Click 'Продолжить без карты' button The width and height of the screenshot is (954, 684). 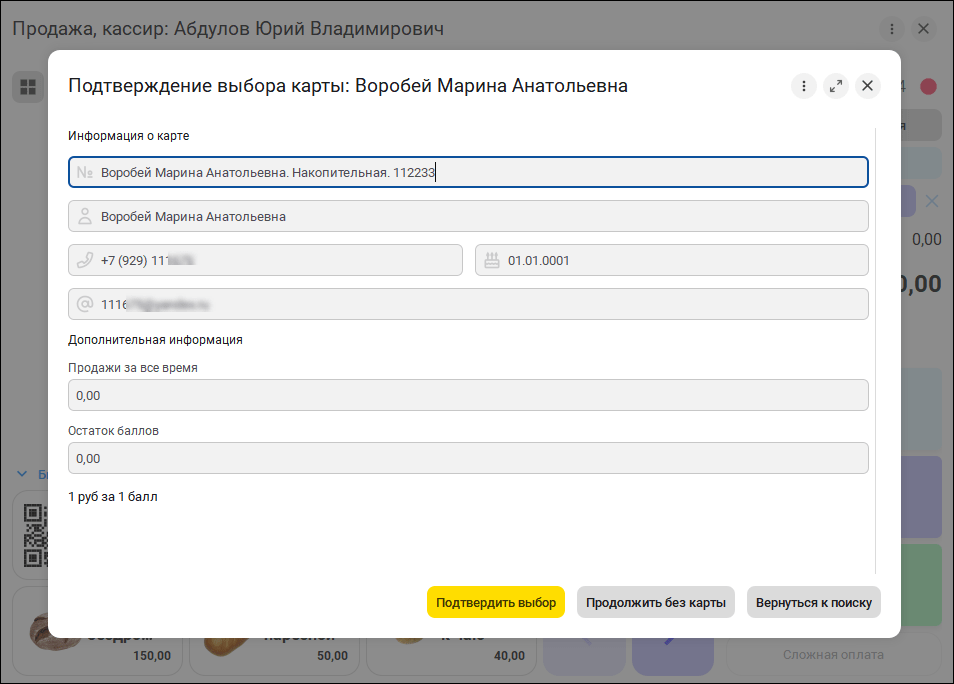coord(656,602)
